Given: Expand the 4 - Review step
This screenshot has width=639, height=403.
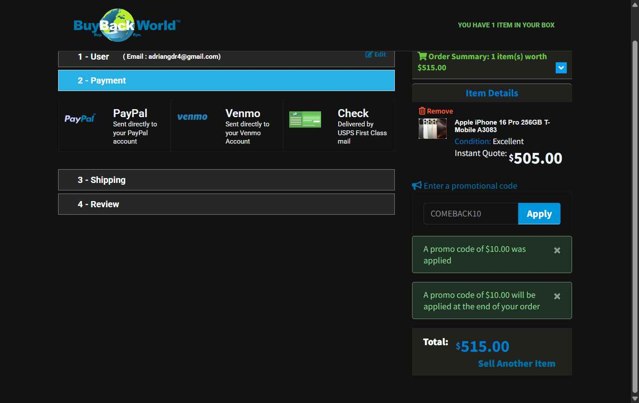Looking at the screenshot, I should point(226,204).
